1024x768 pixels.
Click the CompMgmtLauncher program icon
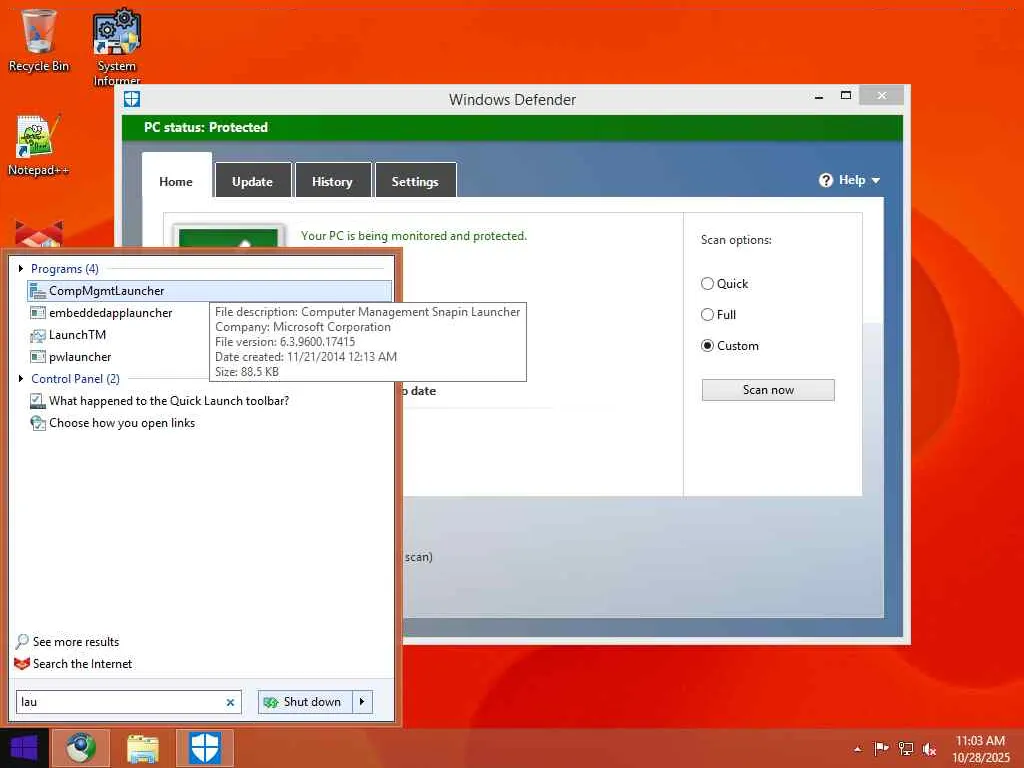pos(38,291)
